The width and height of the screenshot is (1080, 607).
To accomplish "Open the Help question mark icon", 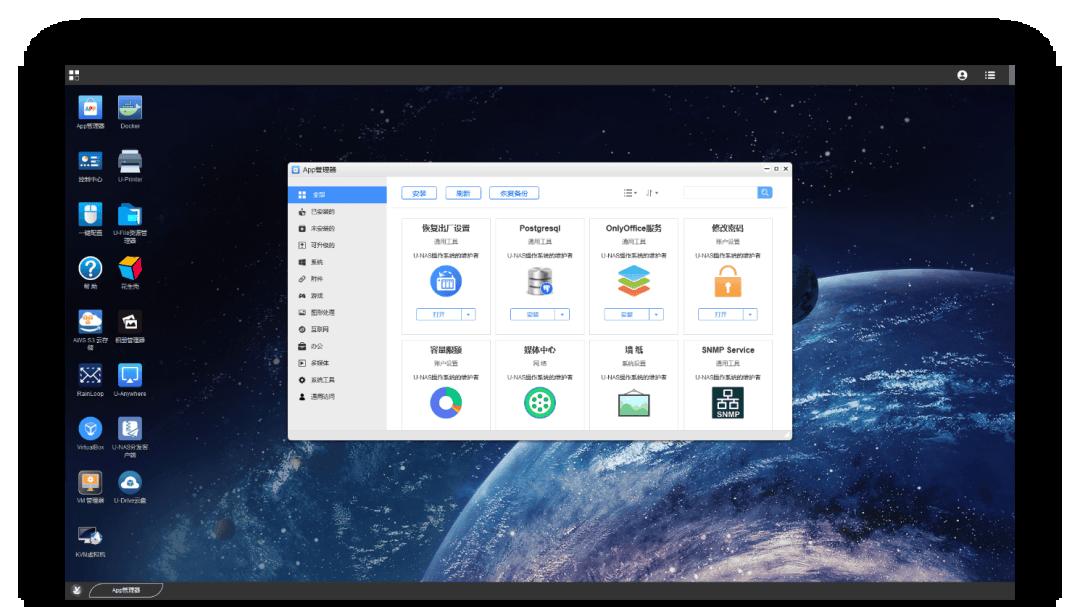I will [x=90, y=268].
